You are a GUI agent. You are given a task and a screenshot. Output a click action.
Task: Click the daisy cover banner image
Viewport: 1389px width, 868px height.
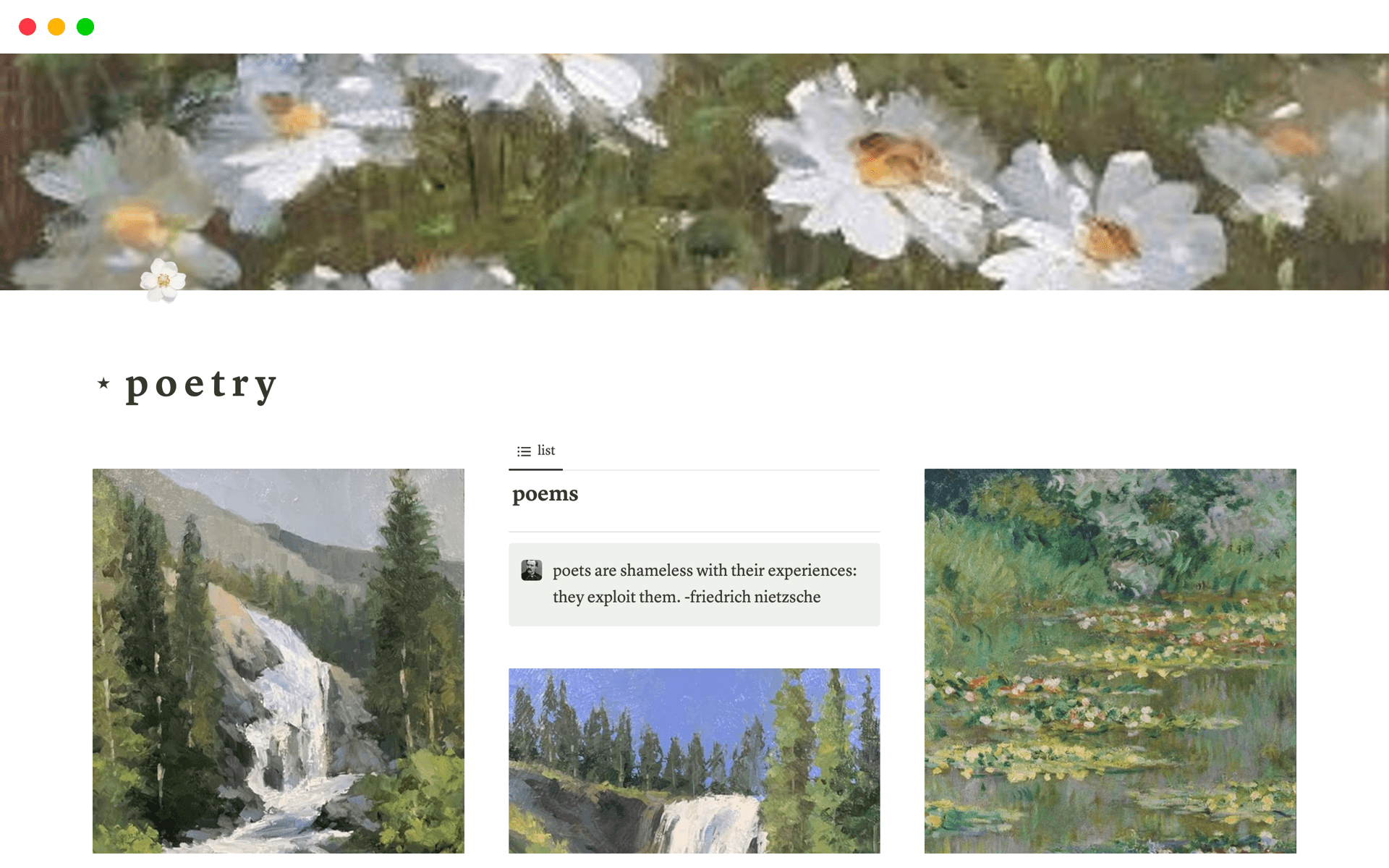(x=694, y=172)
